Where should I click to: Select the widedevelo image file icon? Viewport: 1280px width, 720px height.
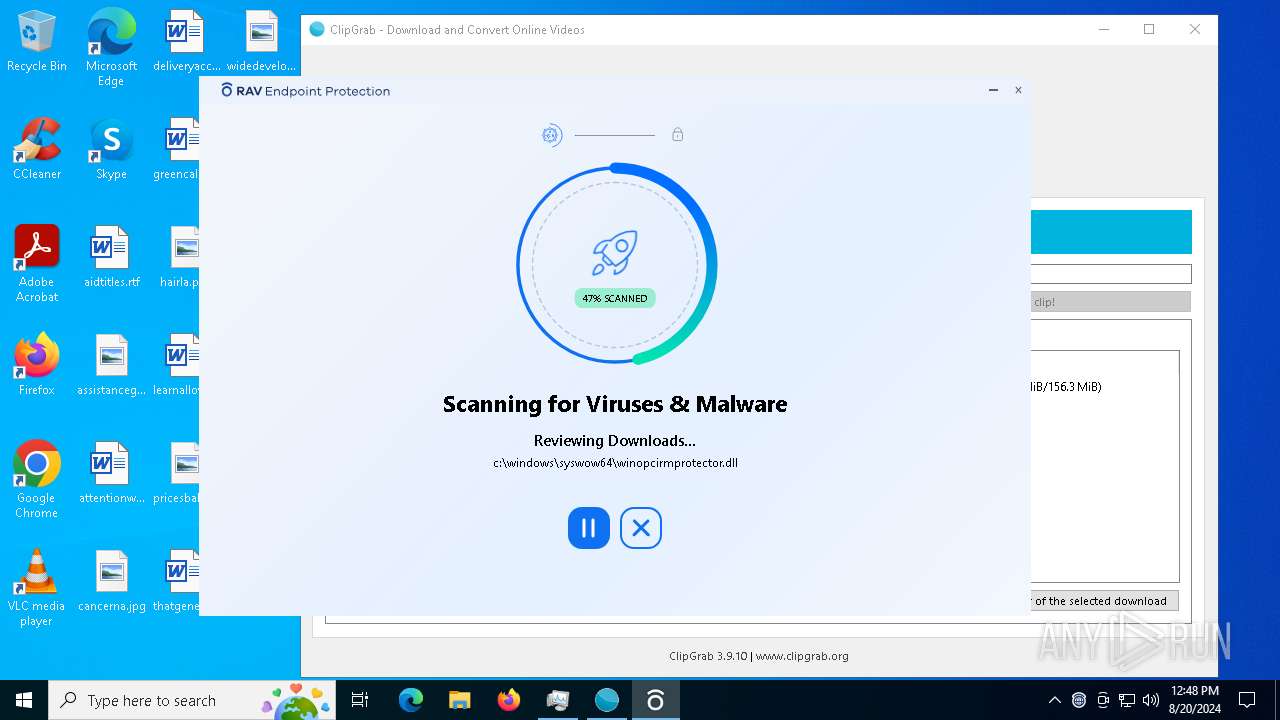coord(261,43)
